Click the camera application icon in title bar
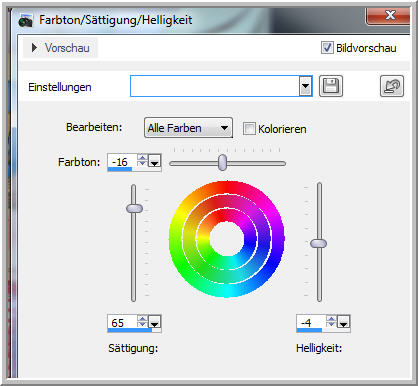 (26, 20)
